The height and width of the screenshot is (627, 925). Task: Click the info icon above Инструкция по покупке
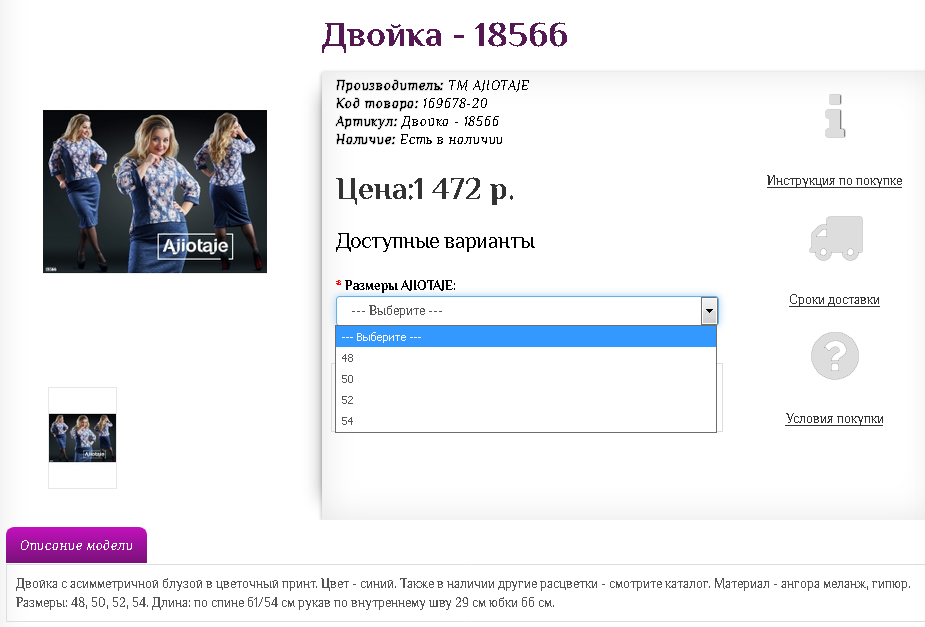[x=835, y=116]
